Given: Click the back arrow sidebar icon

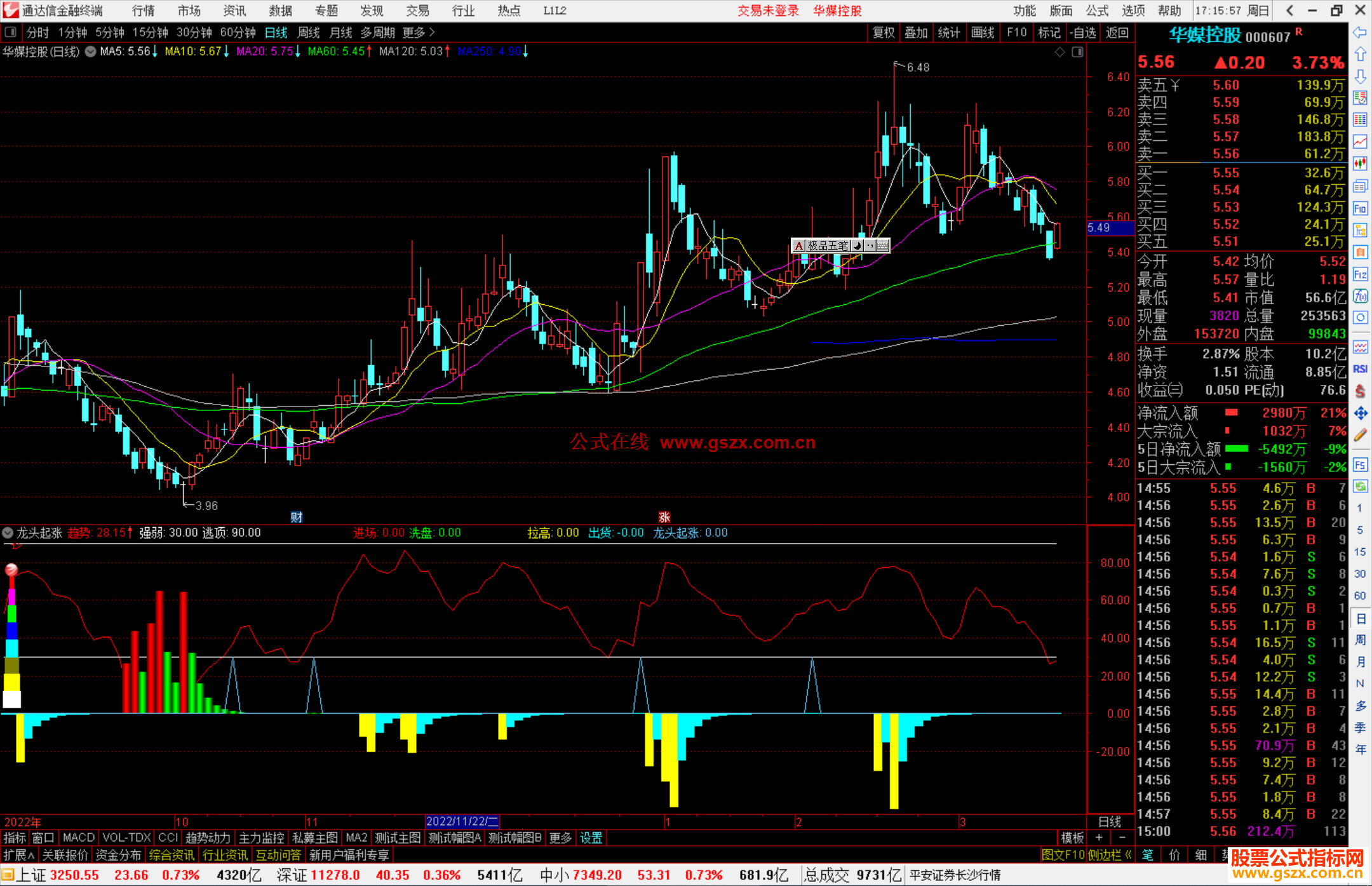Looking at the screenshot, I should click(1360, 32).
